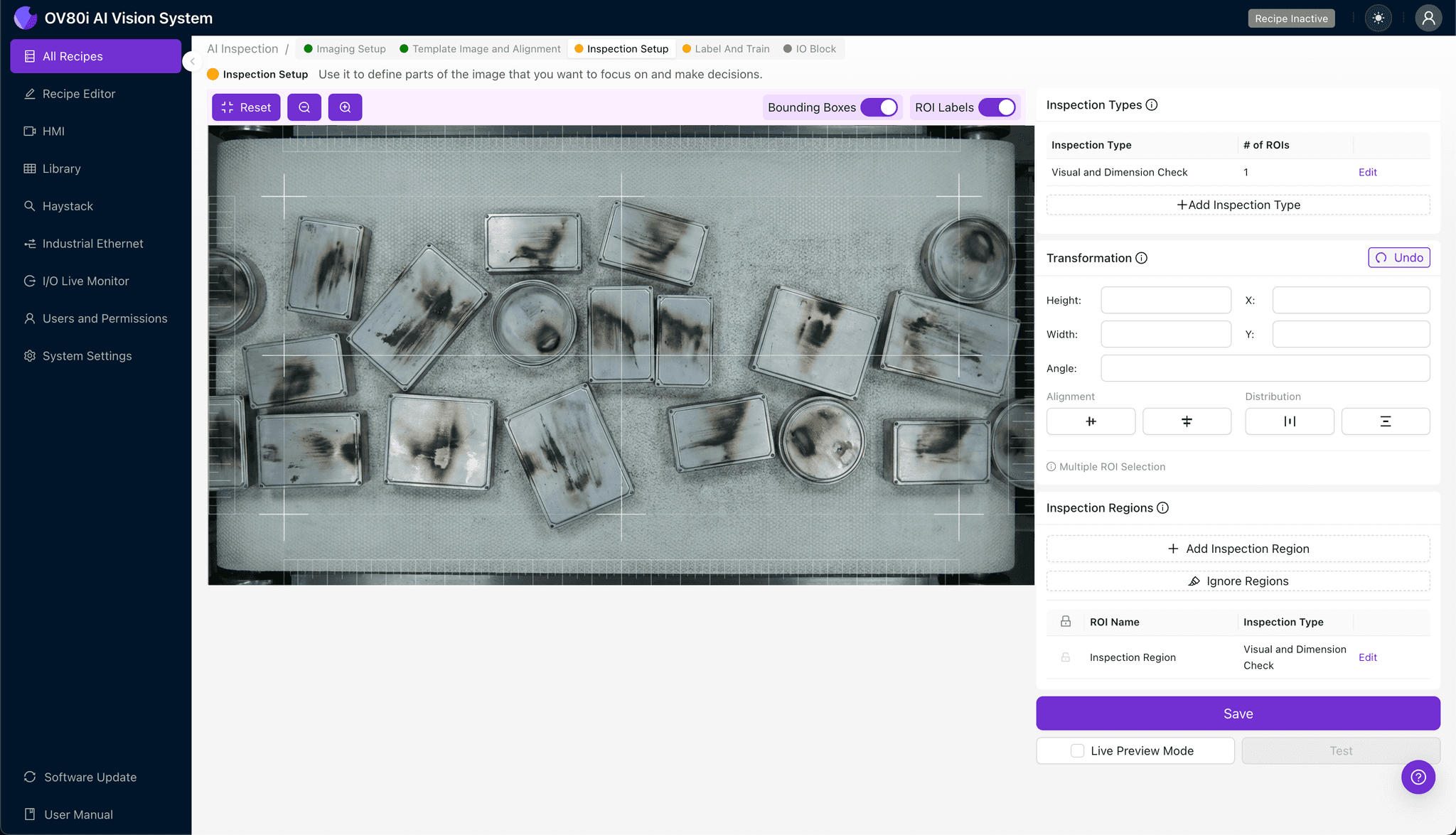Click the Angle input field
Viewport: 1456px width, 835px height.
click(x=1265, y=368)
